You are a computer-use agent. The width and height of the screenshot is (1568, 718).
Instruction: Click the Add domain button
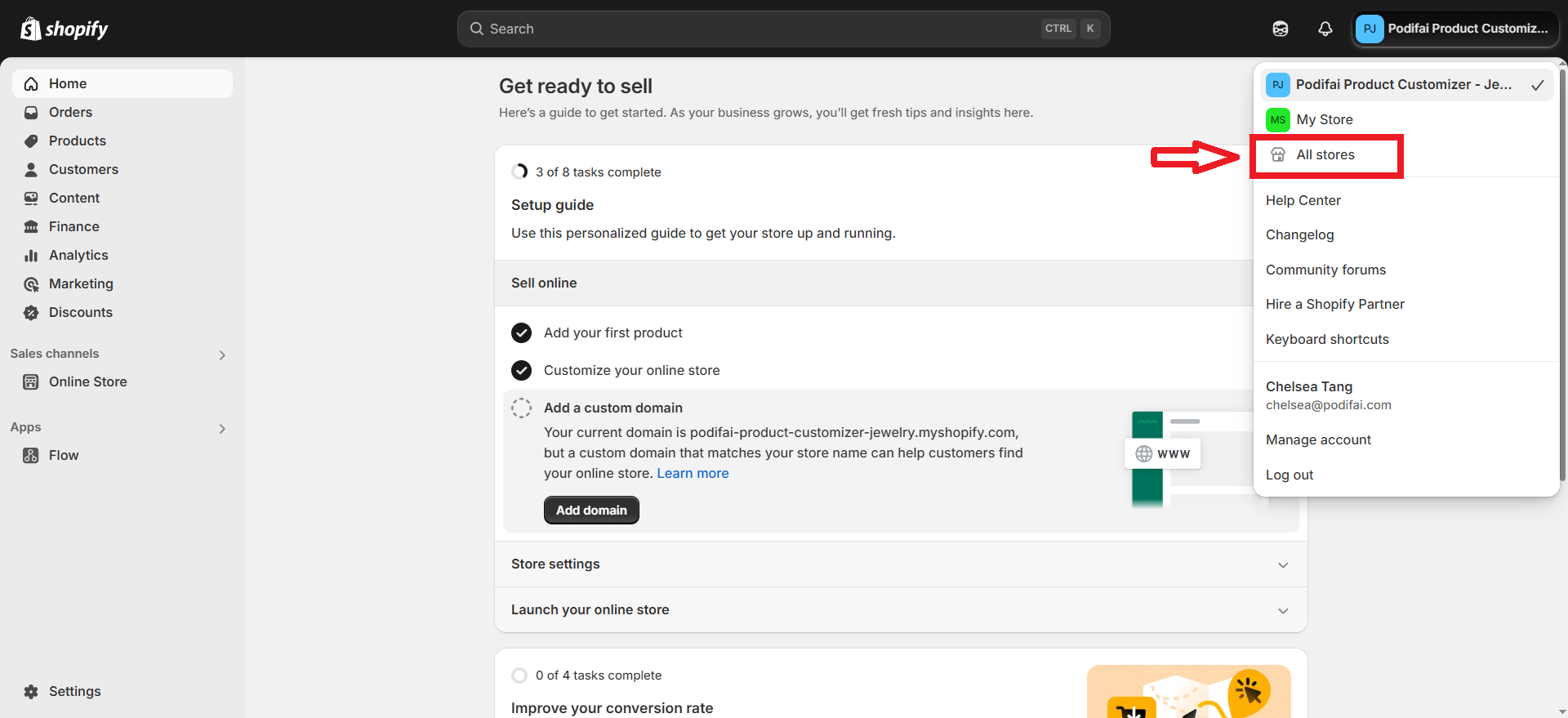[x=591, y=510]
